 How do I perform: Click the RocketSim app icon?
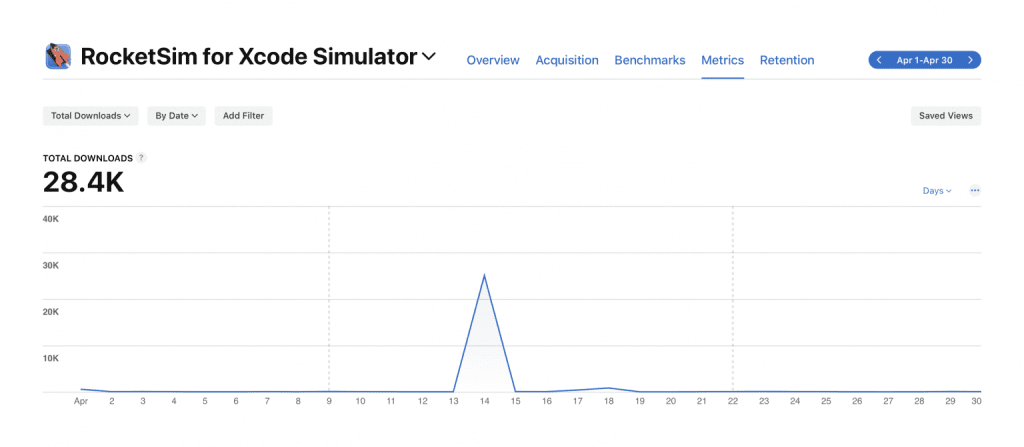pos(58,56)
